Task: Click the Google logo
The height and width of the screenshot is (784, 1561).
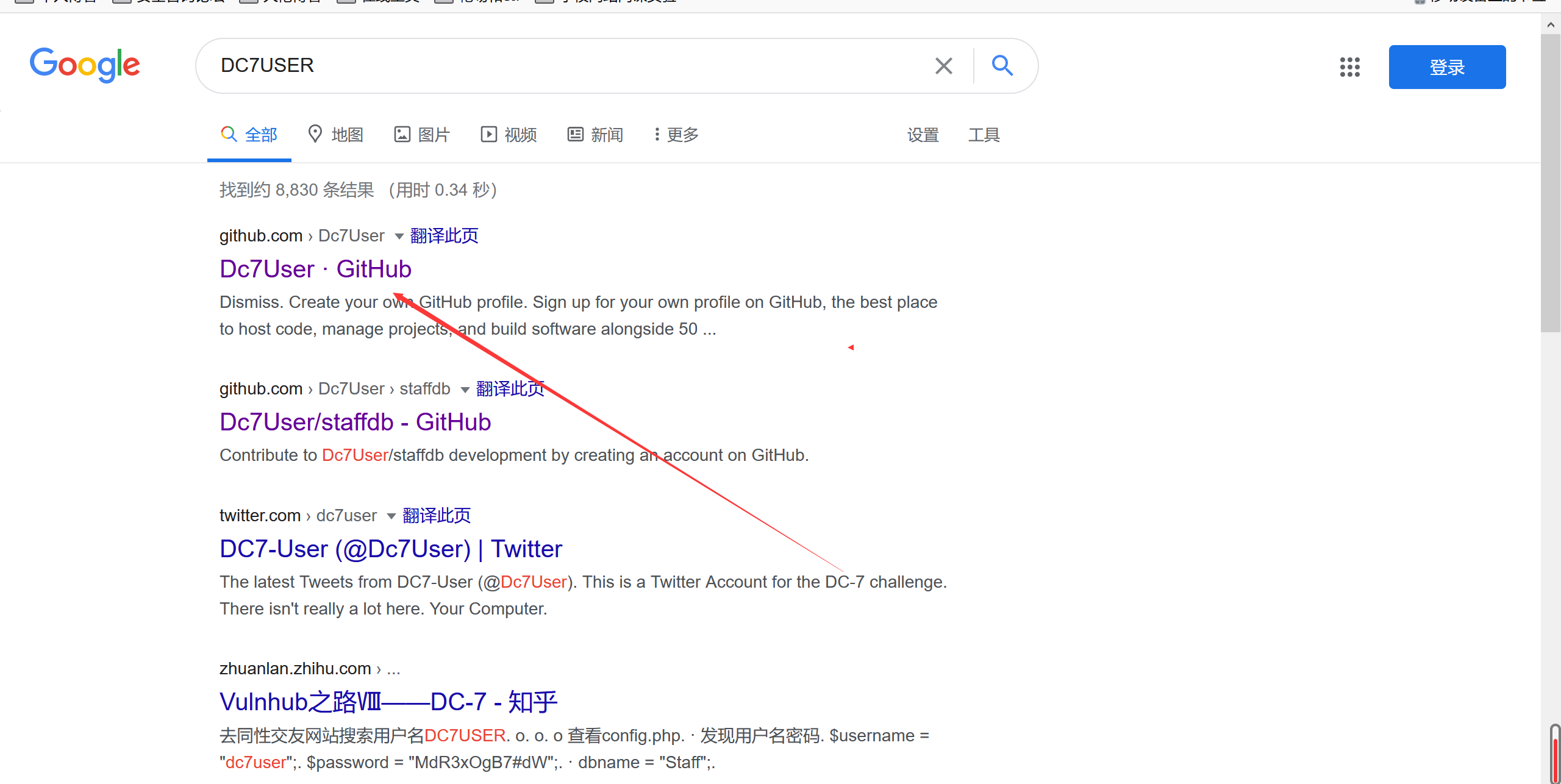Action: coord(85,65)
